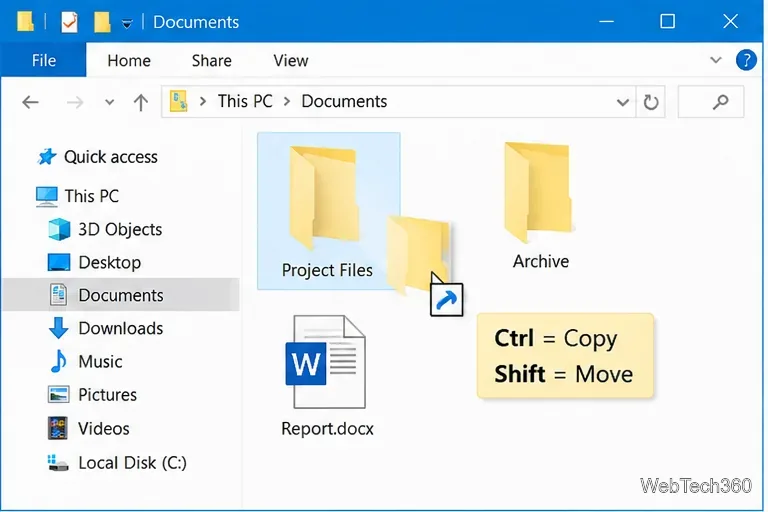
Task: Open Downloads in navigation pane
Action: 120,328
